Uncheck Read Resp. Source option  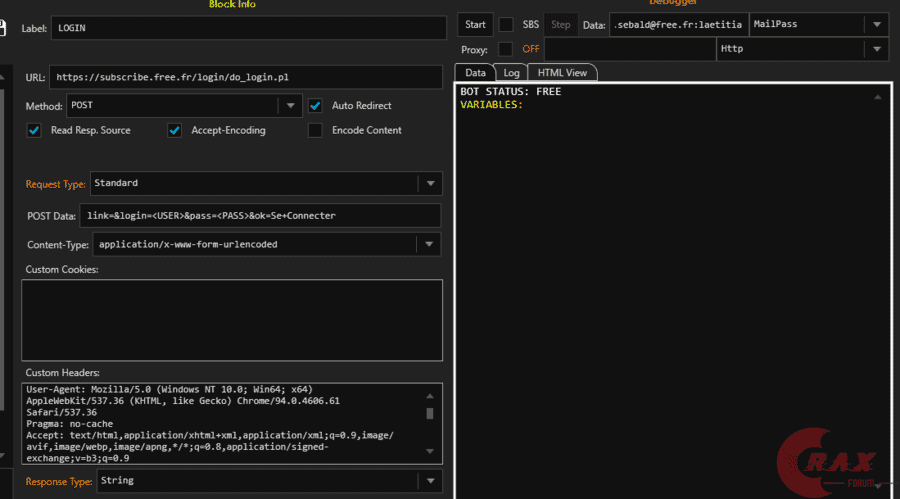[34, 130]
